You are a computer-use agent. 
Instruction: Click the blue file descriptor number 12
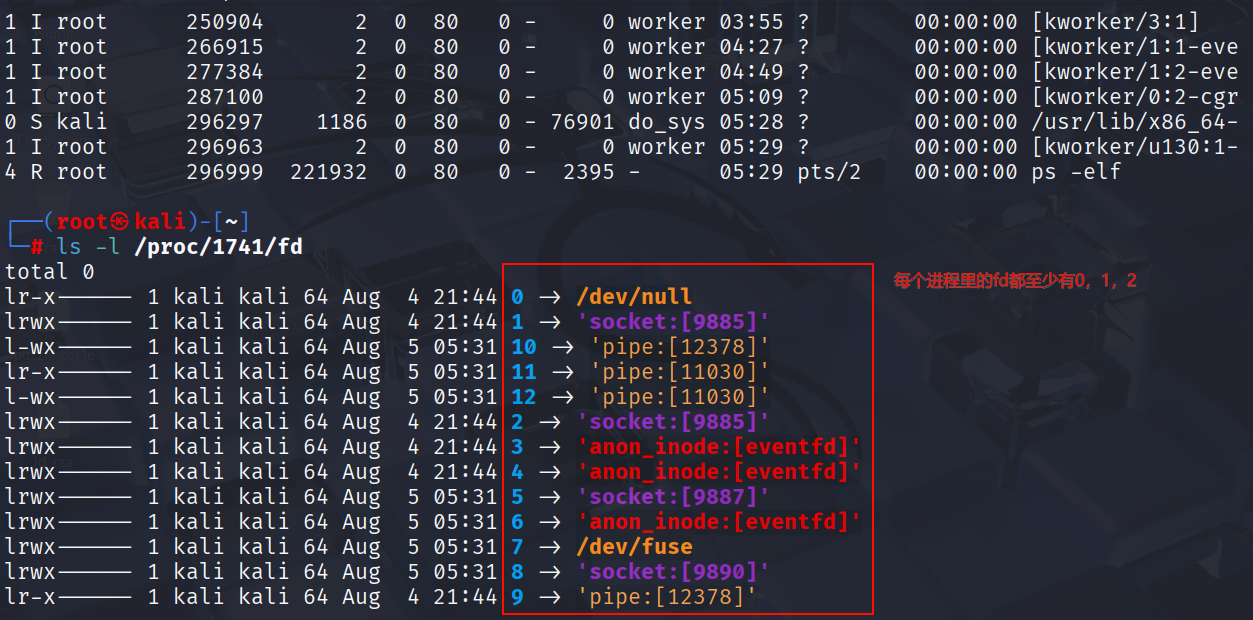524,397
